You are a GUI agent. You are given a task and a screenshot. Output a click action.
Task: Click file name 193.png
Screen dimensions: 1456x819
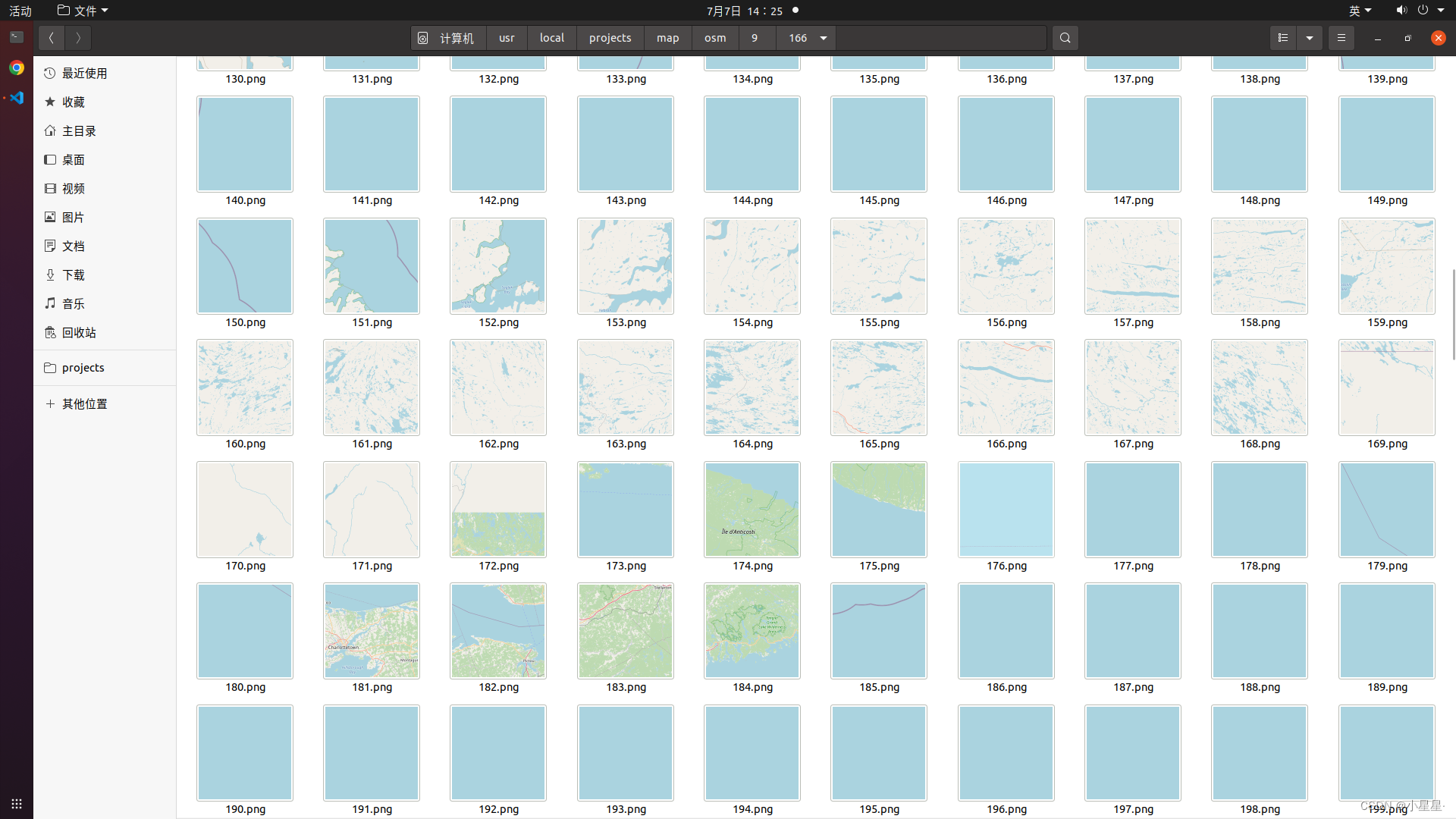(626, 809)
